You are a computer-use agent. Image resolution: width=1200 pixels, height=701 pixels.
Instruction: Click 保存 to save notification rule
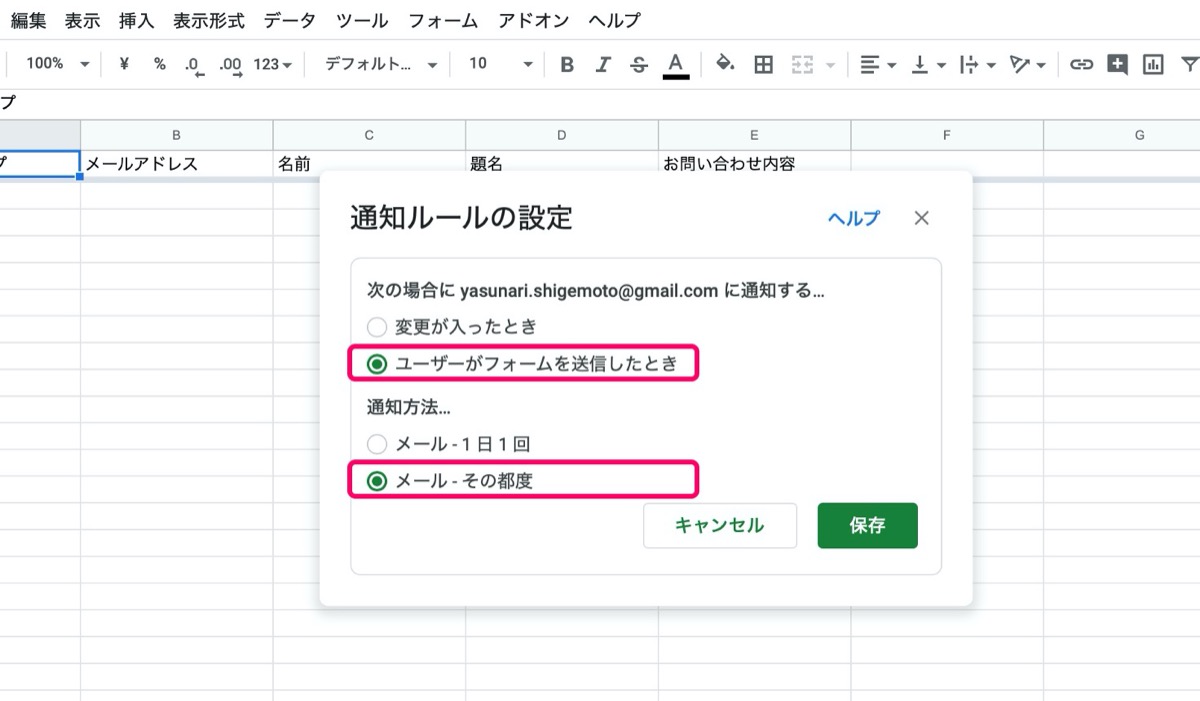(867, 526)
